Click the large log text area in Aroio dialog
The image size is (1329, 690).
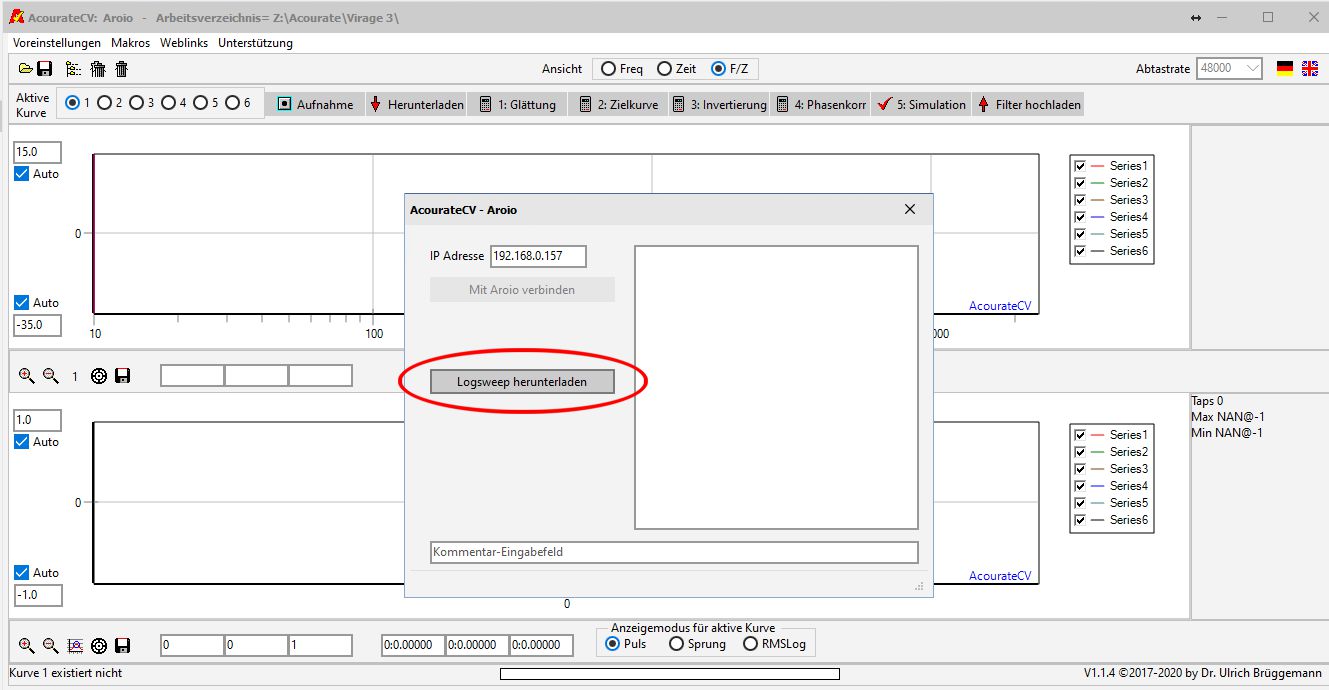776,387
